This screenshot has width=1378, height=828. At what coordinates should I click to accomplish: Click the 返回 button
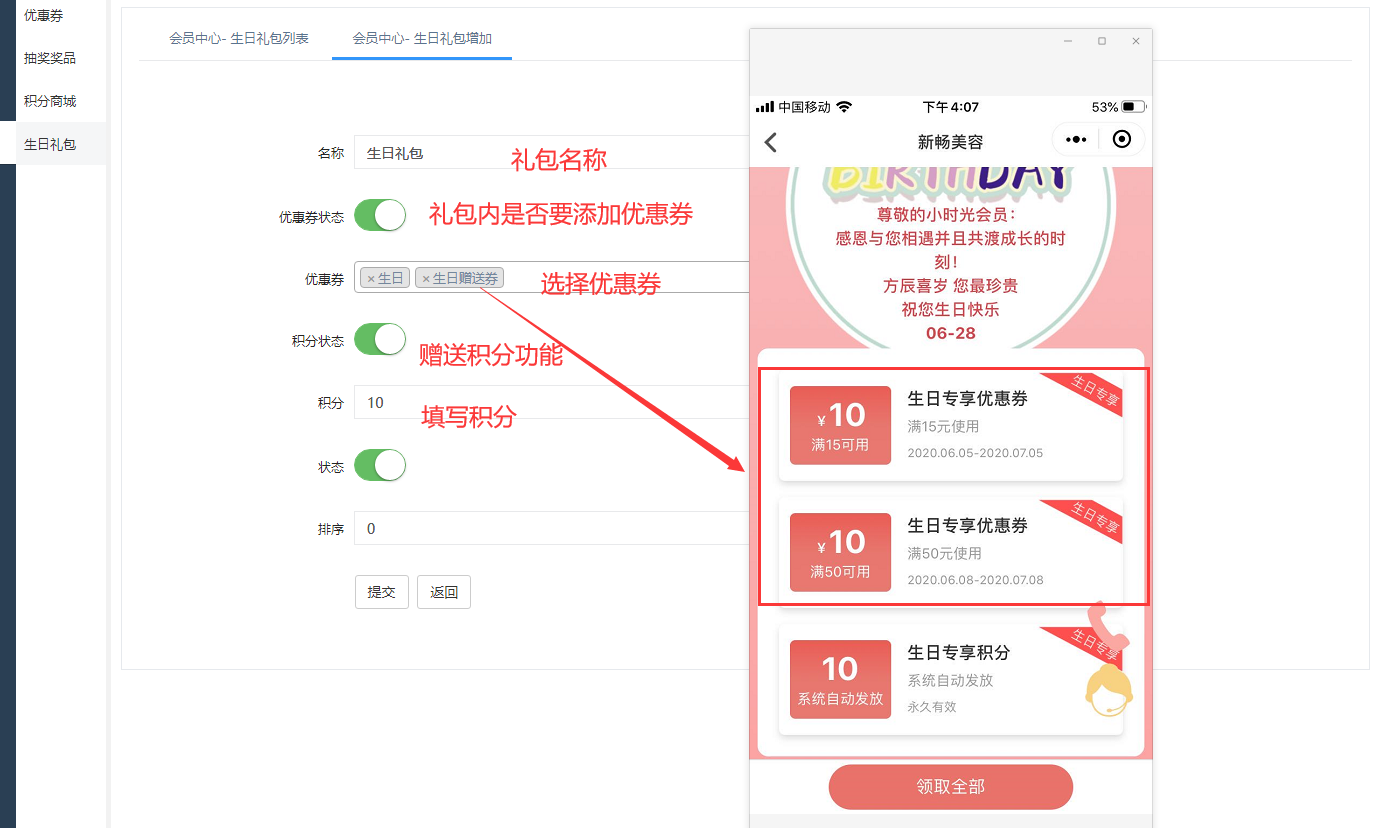(444, 592)
